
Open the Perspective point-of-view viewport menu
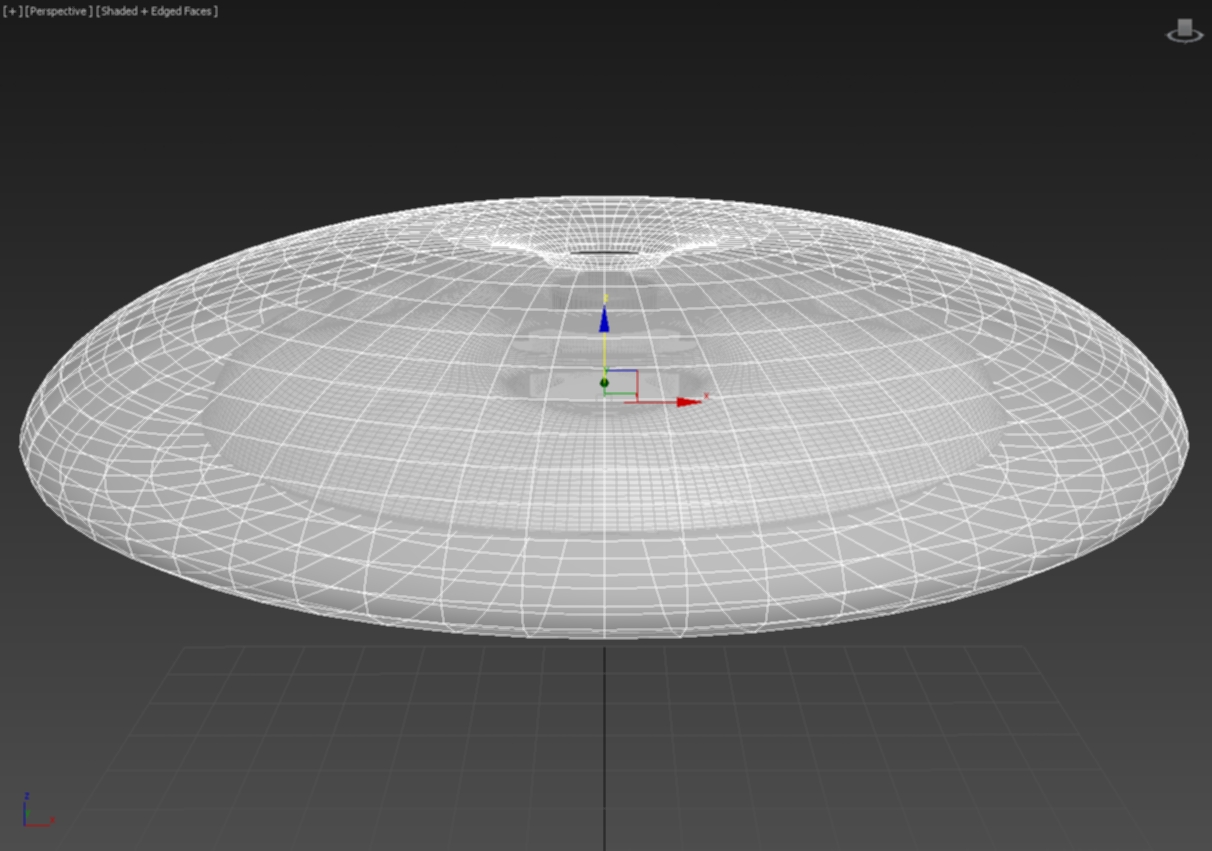point(59,11)
